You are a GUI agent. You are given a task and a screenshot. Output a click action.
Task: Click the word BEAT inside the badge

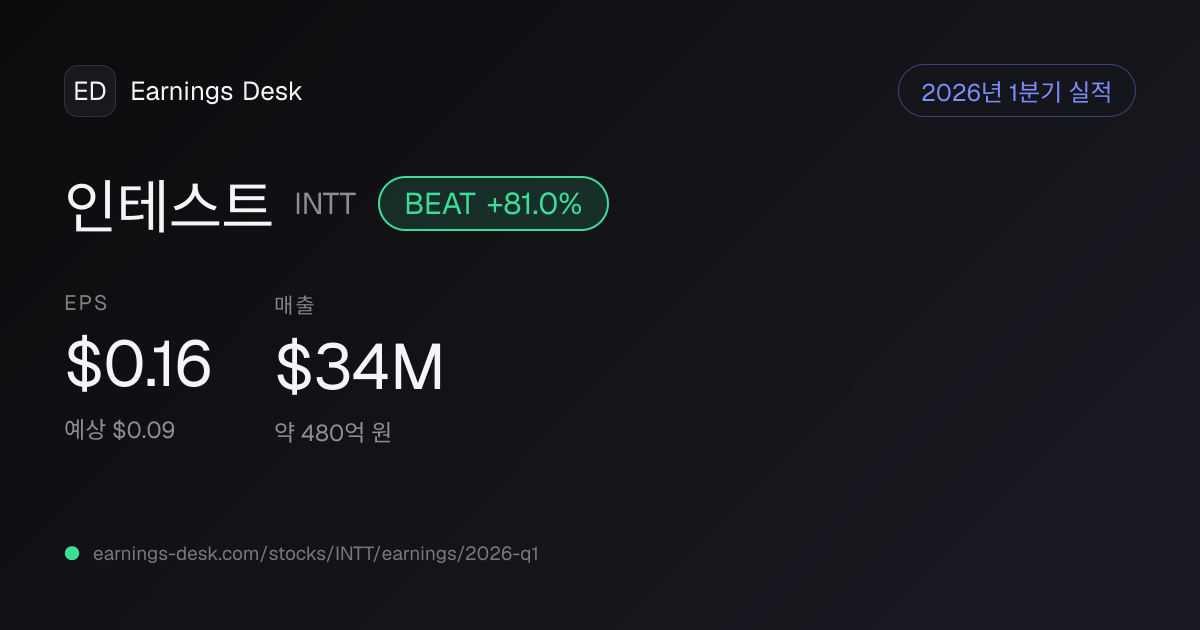[x=439, y=204]
